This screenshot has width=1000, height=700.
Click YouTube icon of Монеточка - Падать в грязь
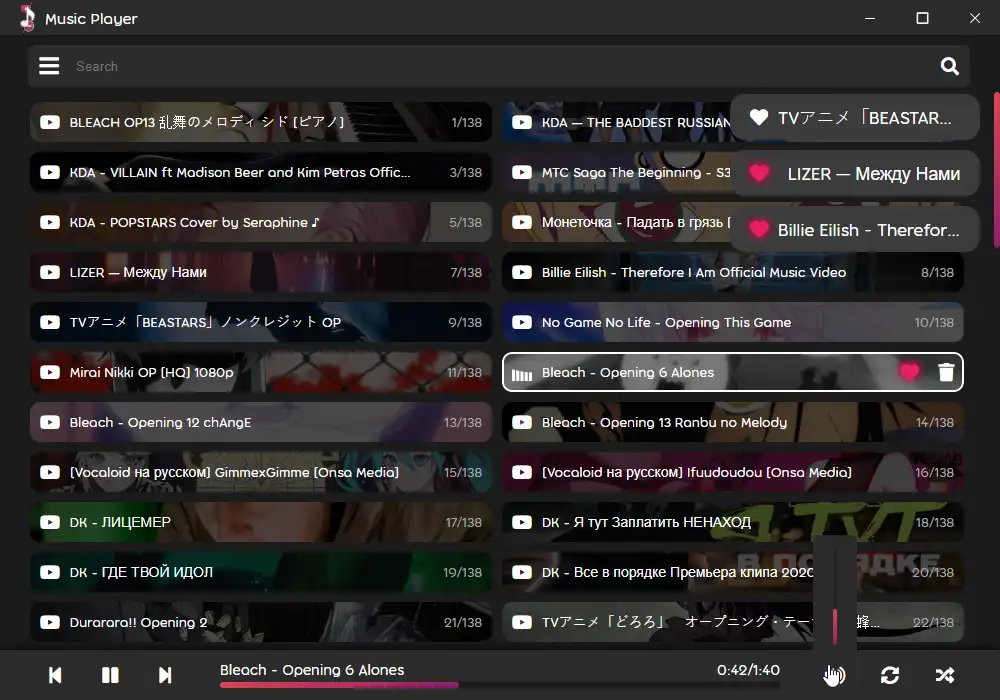pos(522,222)
